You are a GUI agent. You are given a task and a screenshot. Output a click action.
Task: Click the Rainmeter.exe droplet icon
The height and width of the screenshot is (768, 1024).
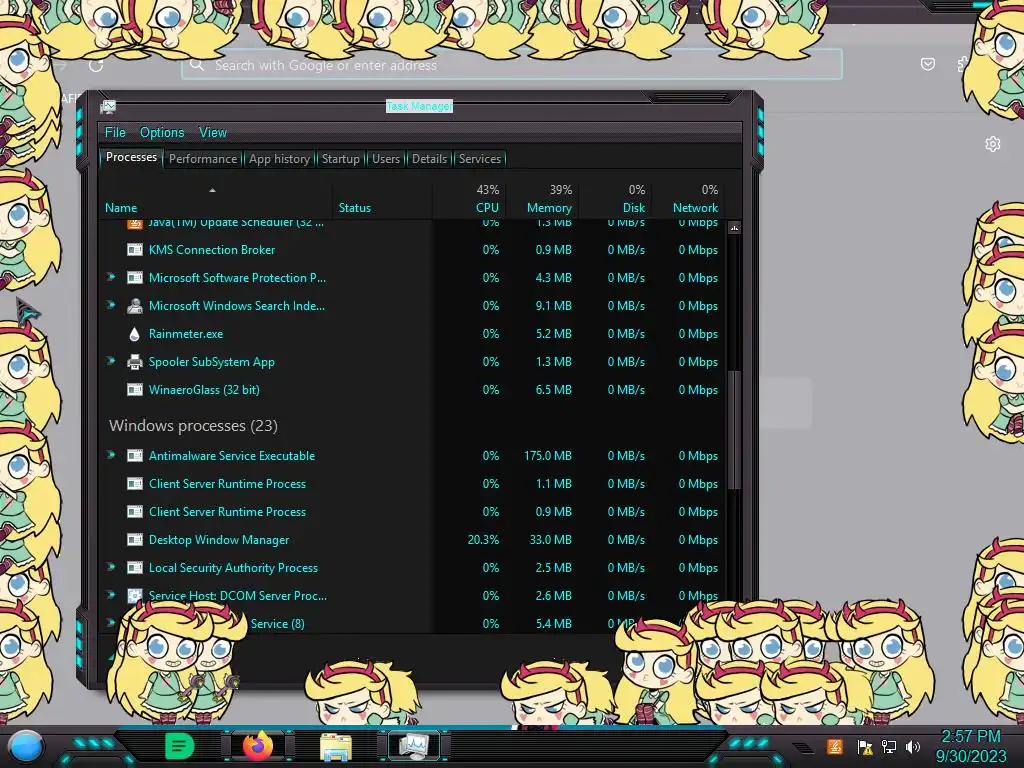point(135,334)
